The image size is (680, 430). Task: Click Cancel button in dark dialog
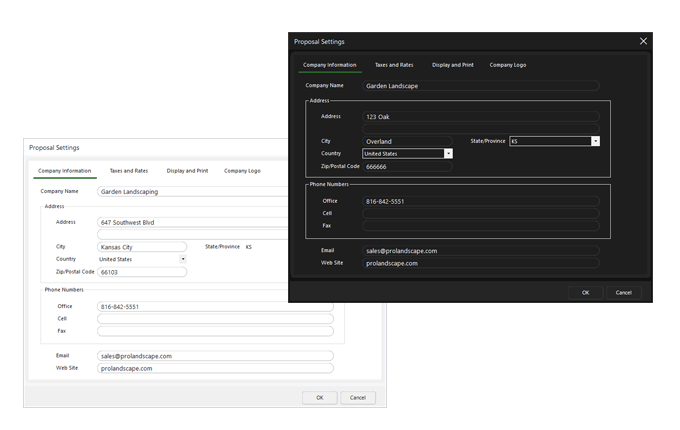pos(624,292)
